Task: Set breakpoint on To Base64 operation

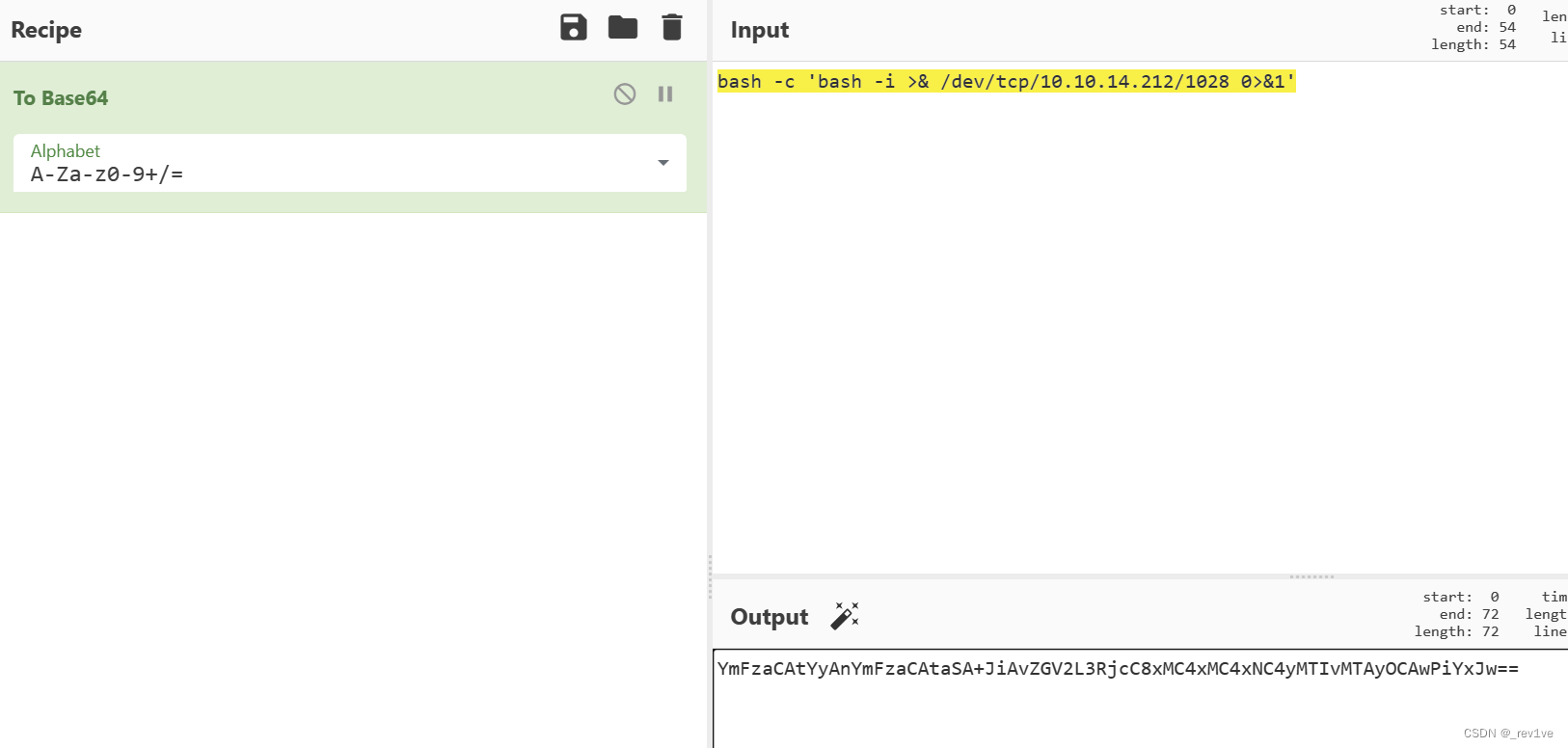Action: point(665,93)
